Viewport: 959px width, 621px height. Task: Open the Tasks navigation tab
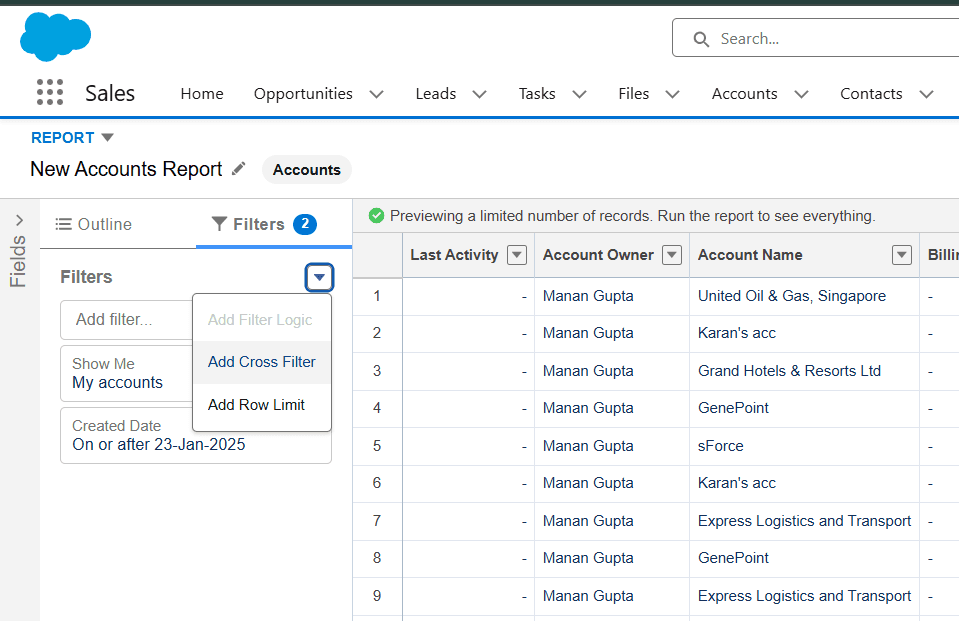click(x=537, y=94)
